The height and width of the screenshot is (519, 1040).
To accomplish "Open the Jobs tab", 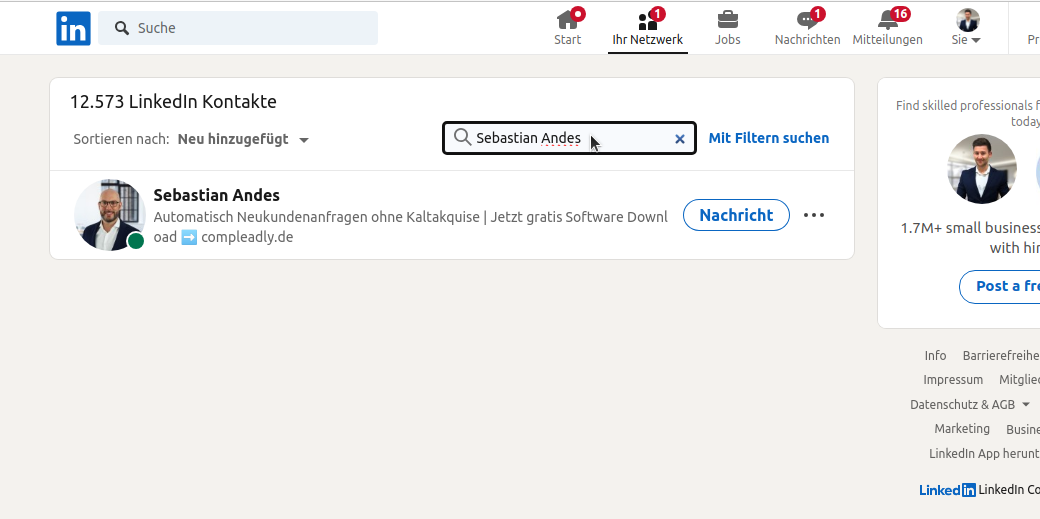I will click(728, 28).
